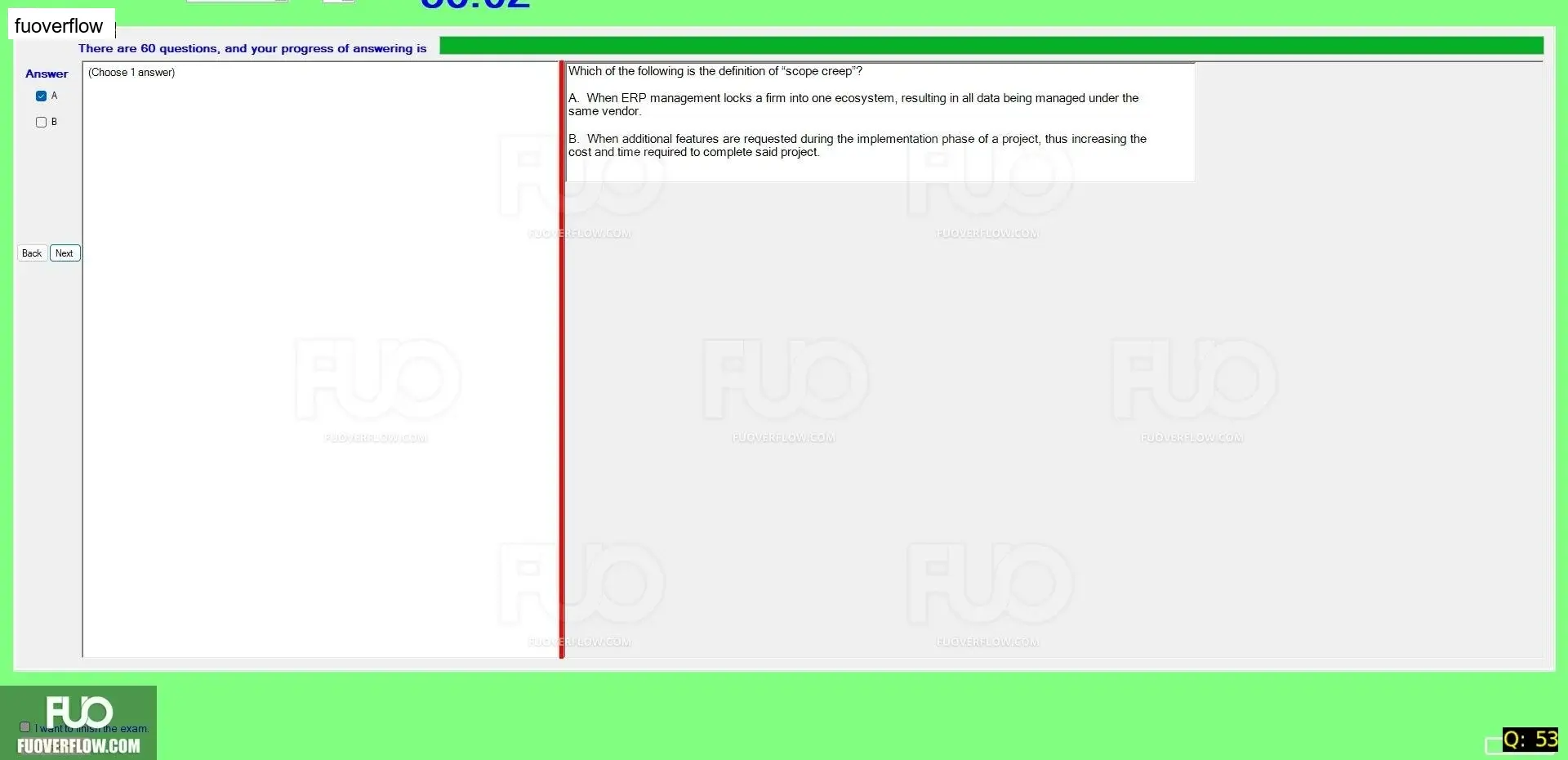Check answer option B checkbox

41,122
